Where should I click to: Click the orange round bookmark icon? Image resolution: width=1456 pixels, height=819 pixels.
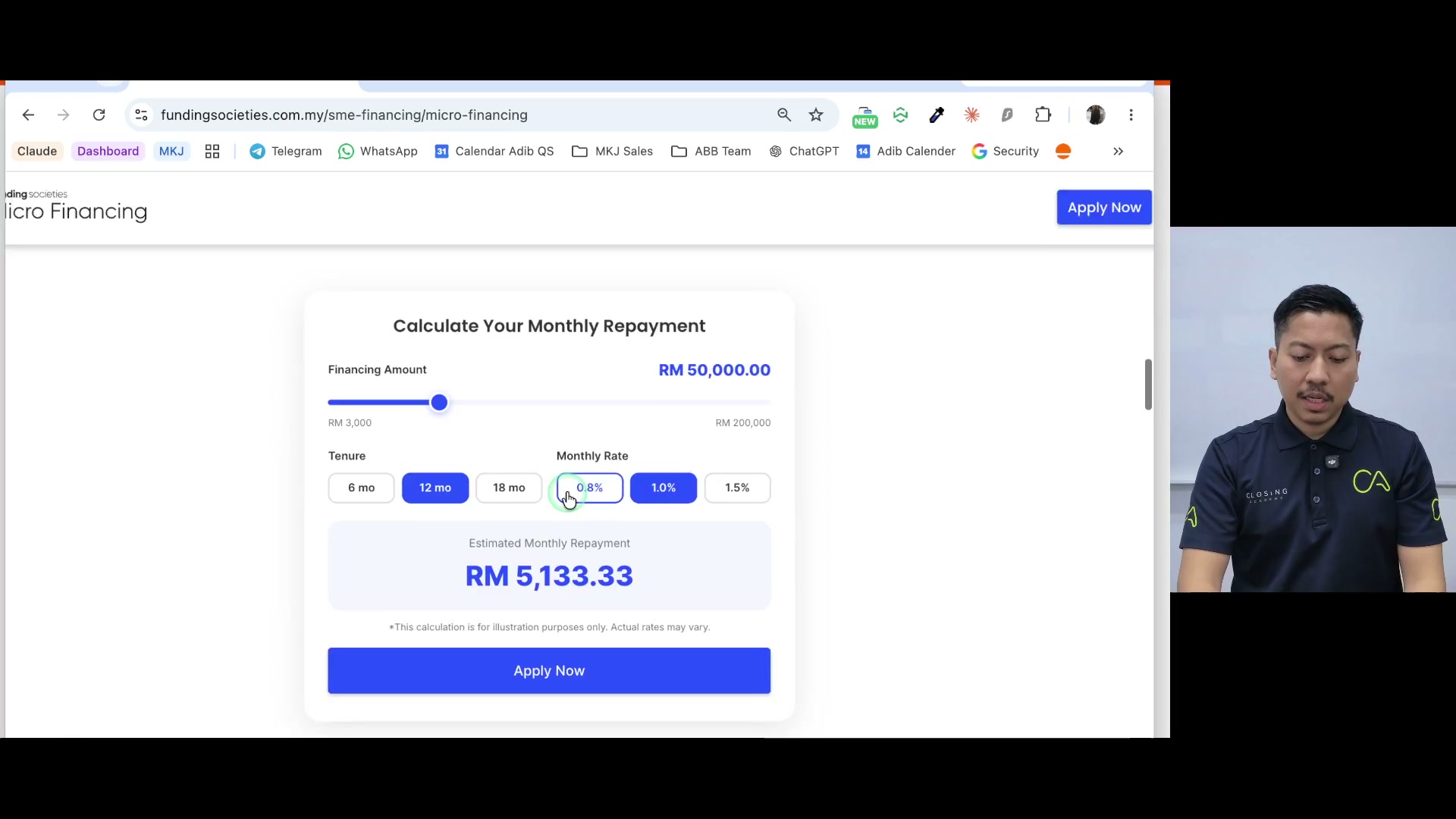tap(1063, 152)
